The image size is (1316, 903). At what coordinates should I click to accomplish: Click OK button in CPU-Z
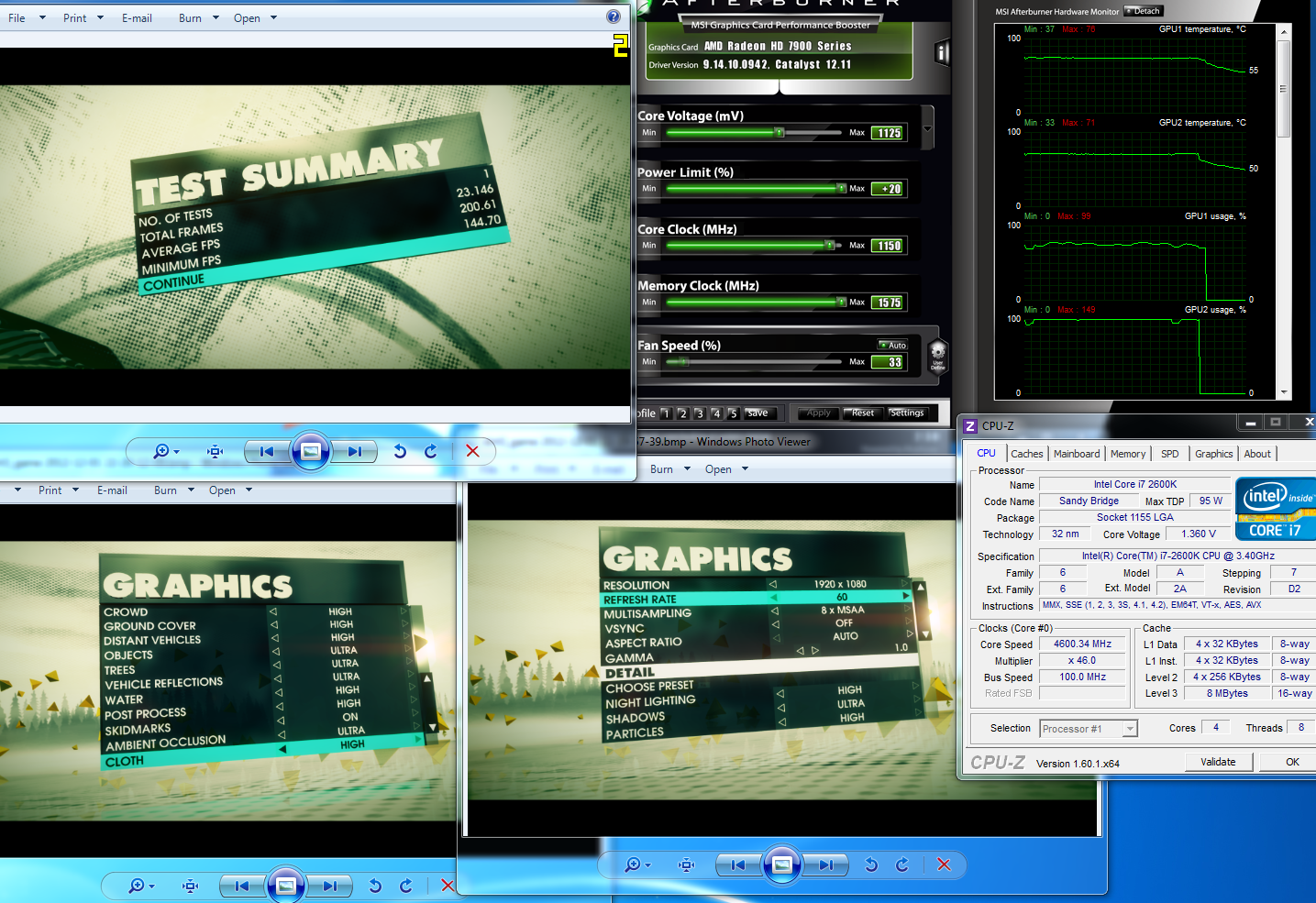[x=1291, y=762]
